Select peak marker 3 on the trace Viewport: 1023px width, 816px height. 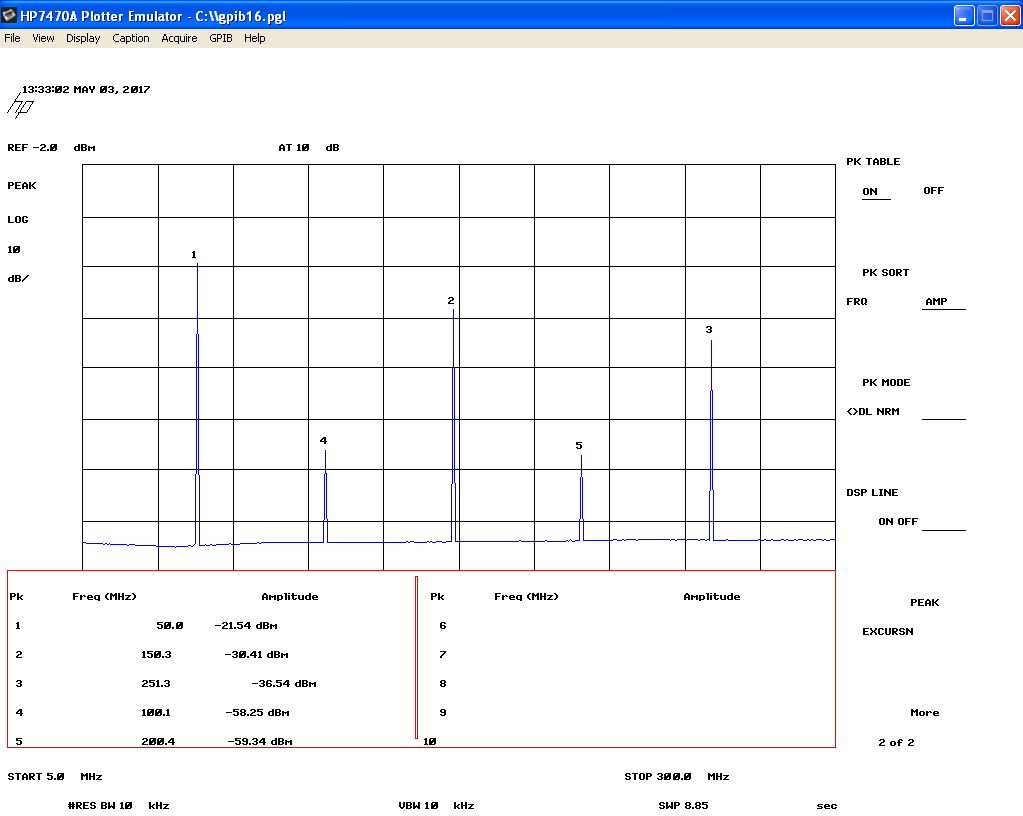709,330
